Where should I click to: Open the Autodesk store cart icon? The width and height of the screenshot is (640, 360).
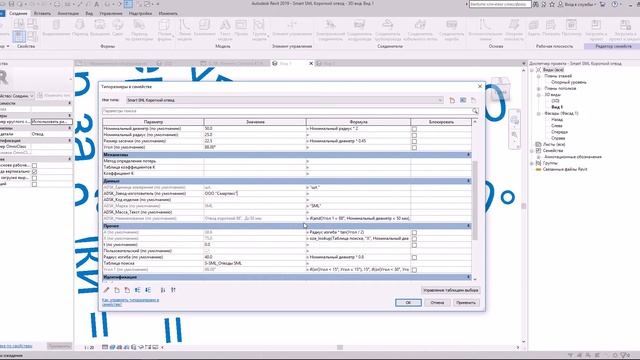click(x=602, y=4)
